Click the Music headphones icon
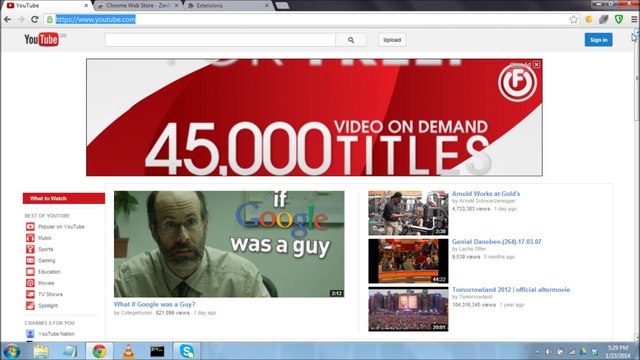 [30, 238]
